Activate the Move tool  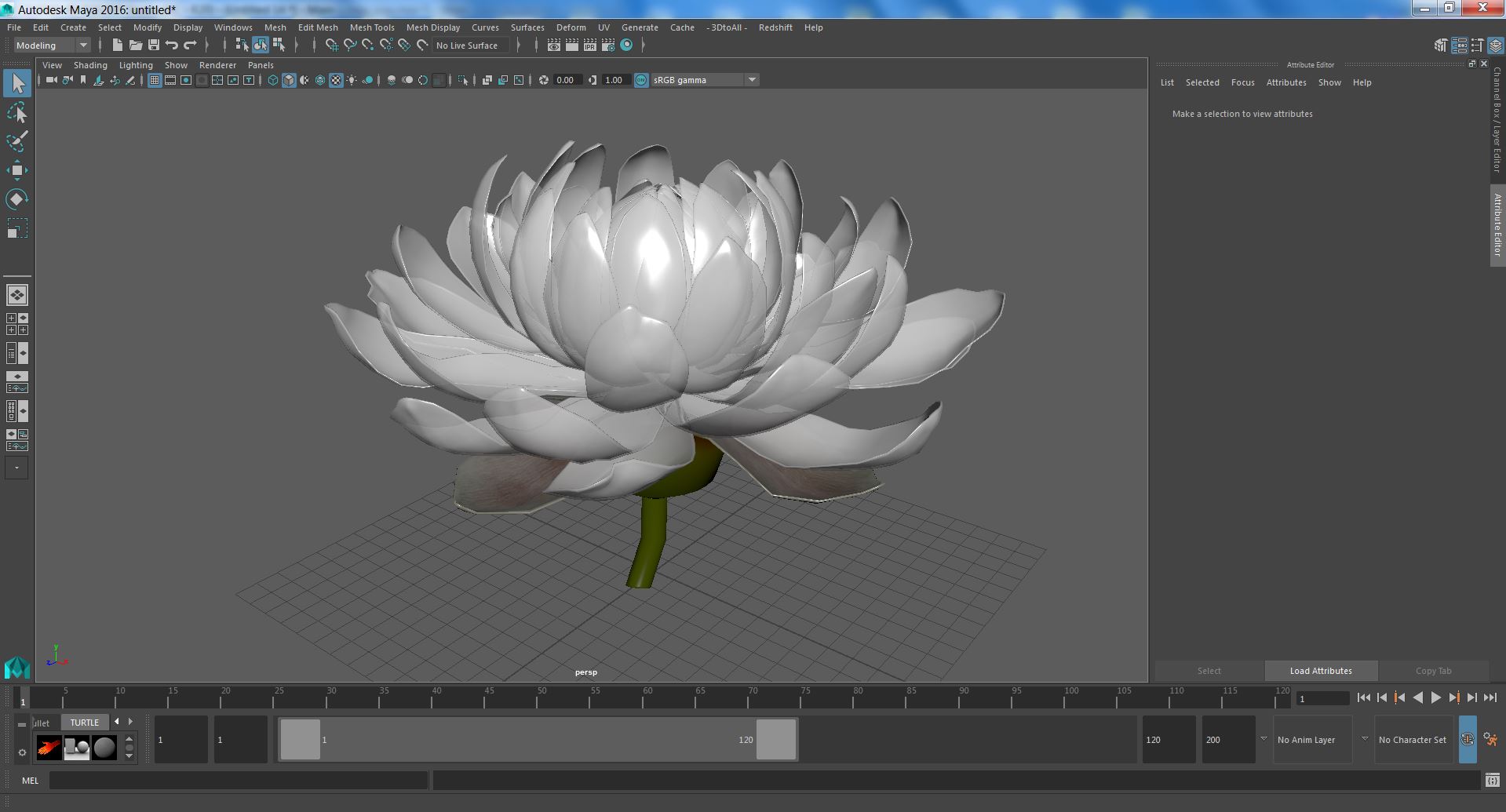17,170
